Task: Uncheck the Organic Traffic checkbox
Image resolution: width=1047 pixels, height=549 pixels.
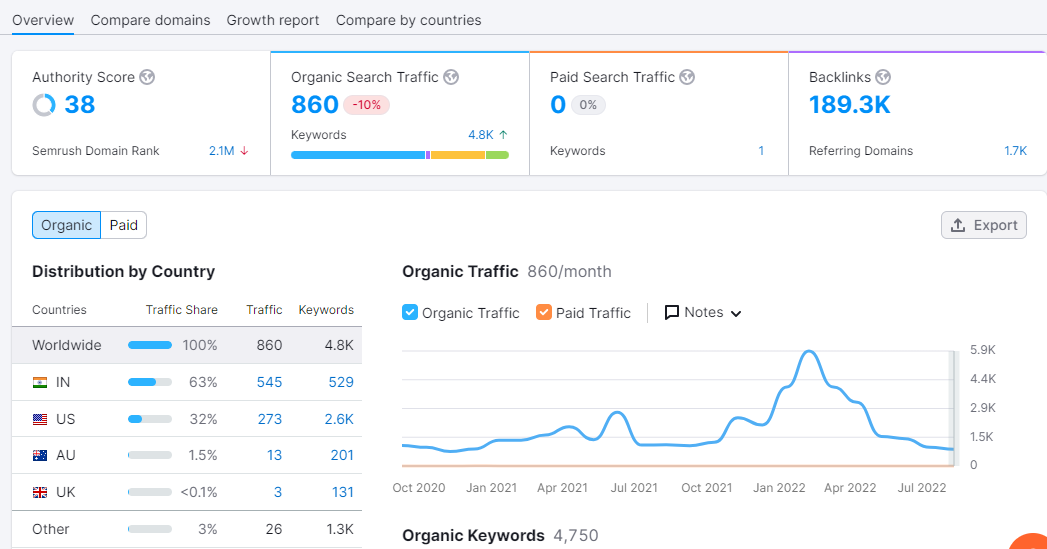Action: 410,312
